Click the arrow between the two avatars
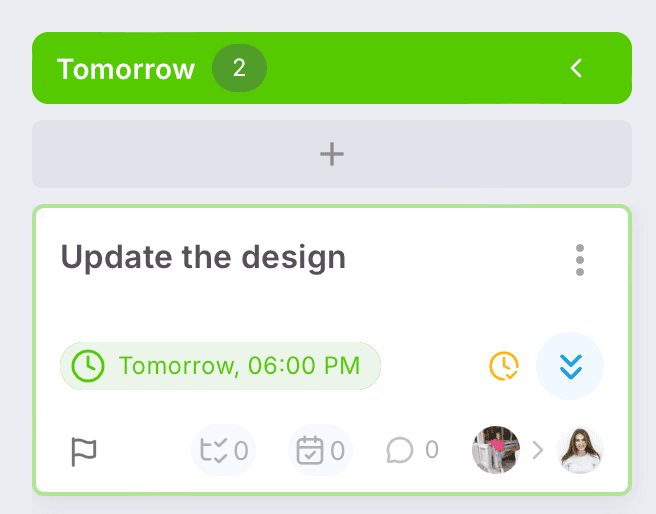656x514 pixels. [x=538, y=450]
